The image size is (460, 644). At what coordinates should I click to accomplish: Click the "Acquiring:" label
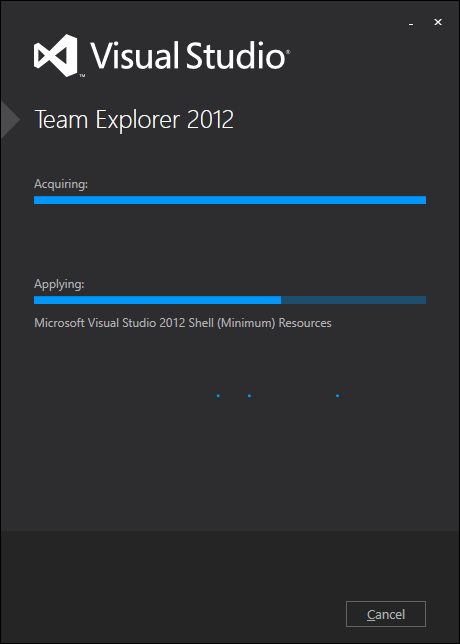pos(61,184)
